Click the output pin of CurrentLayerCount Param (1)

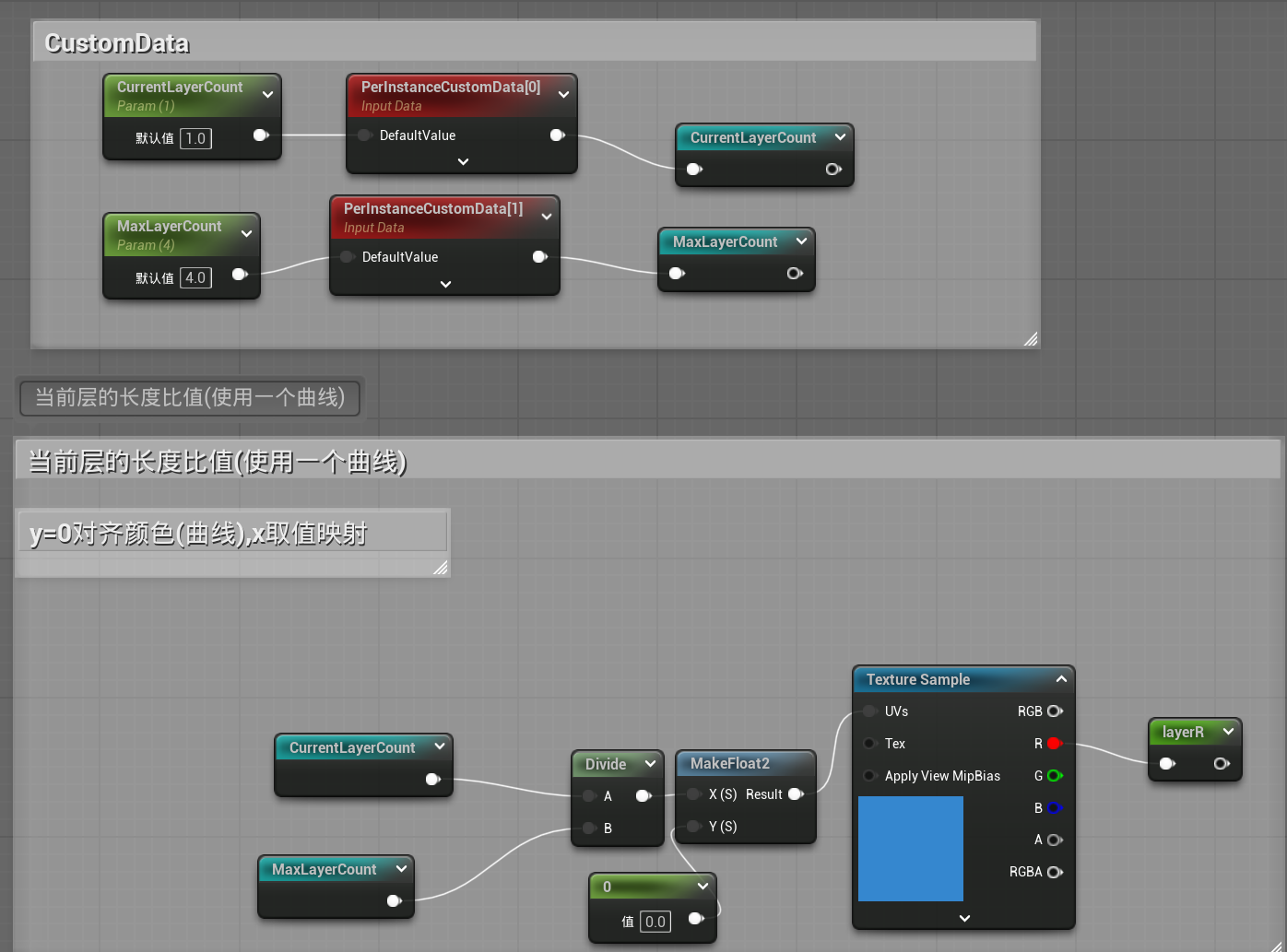click(261, 135)
